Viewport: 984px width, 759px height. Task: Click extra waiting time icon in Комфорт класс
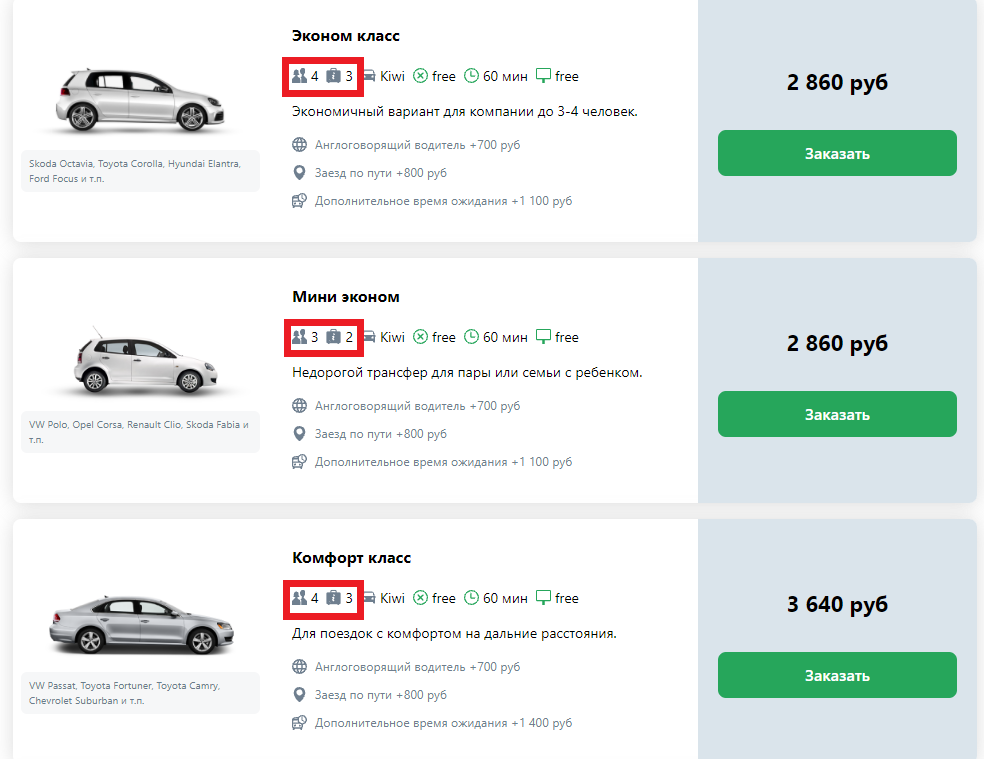pyautogui.click(x=299, y=723)
